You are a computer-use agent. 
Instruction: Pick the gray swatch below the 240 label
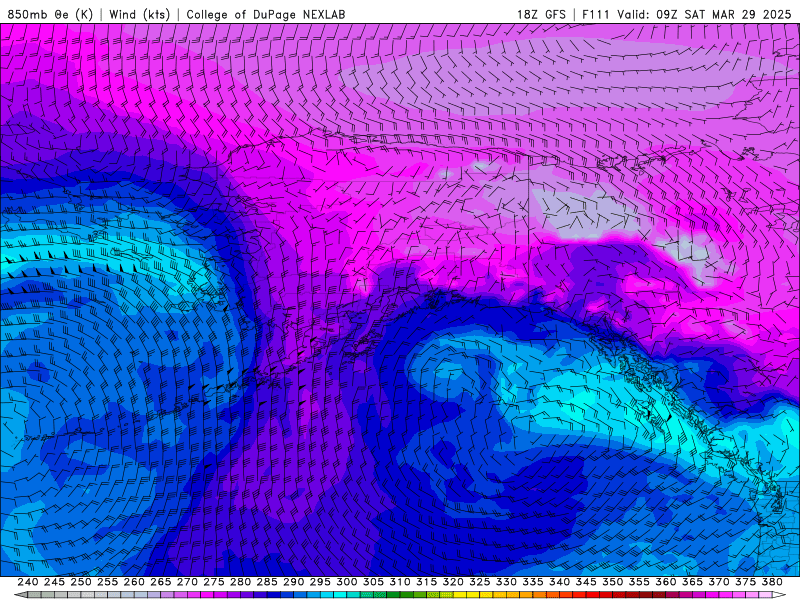[x=34, y=594]
